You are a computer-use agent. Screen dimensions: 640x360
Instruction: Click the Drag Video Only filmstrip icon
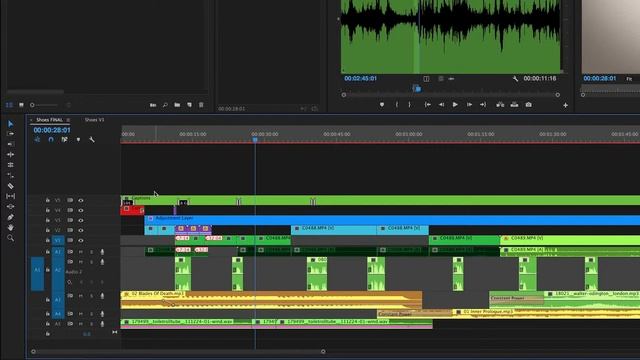click(x=440, y=78)
